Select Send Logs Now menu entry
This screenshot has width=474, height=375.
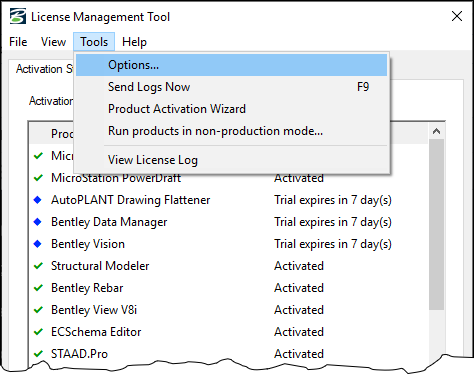[x=231, y=87]
